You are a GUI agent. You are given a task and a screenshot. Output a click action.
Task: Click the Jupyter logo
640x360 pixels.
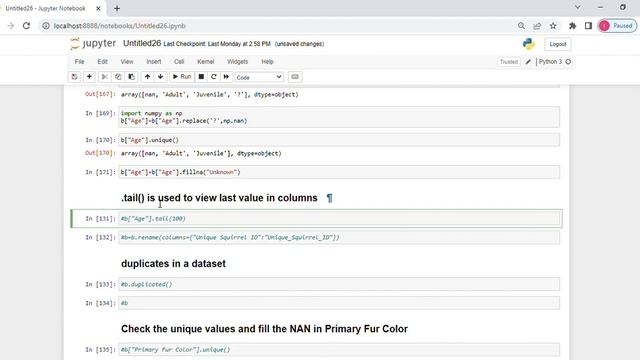pyautogui.click(x=93, y=43)
